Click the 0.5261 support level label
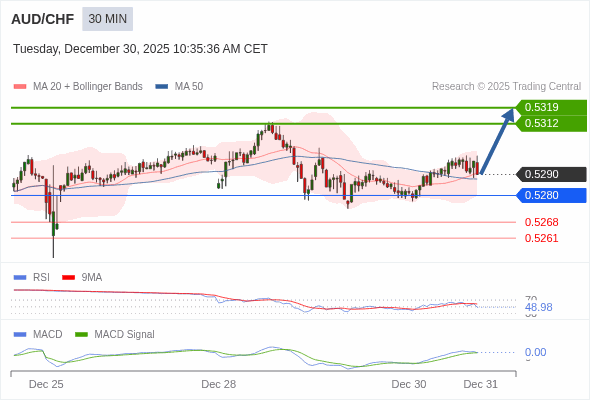The image size is (590, 400). pos(541,238)
